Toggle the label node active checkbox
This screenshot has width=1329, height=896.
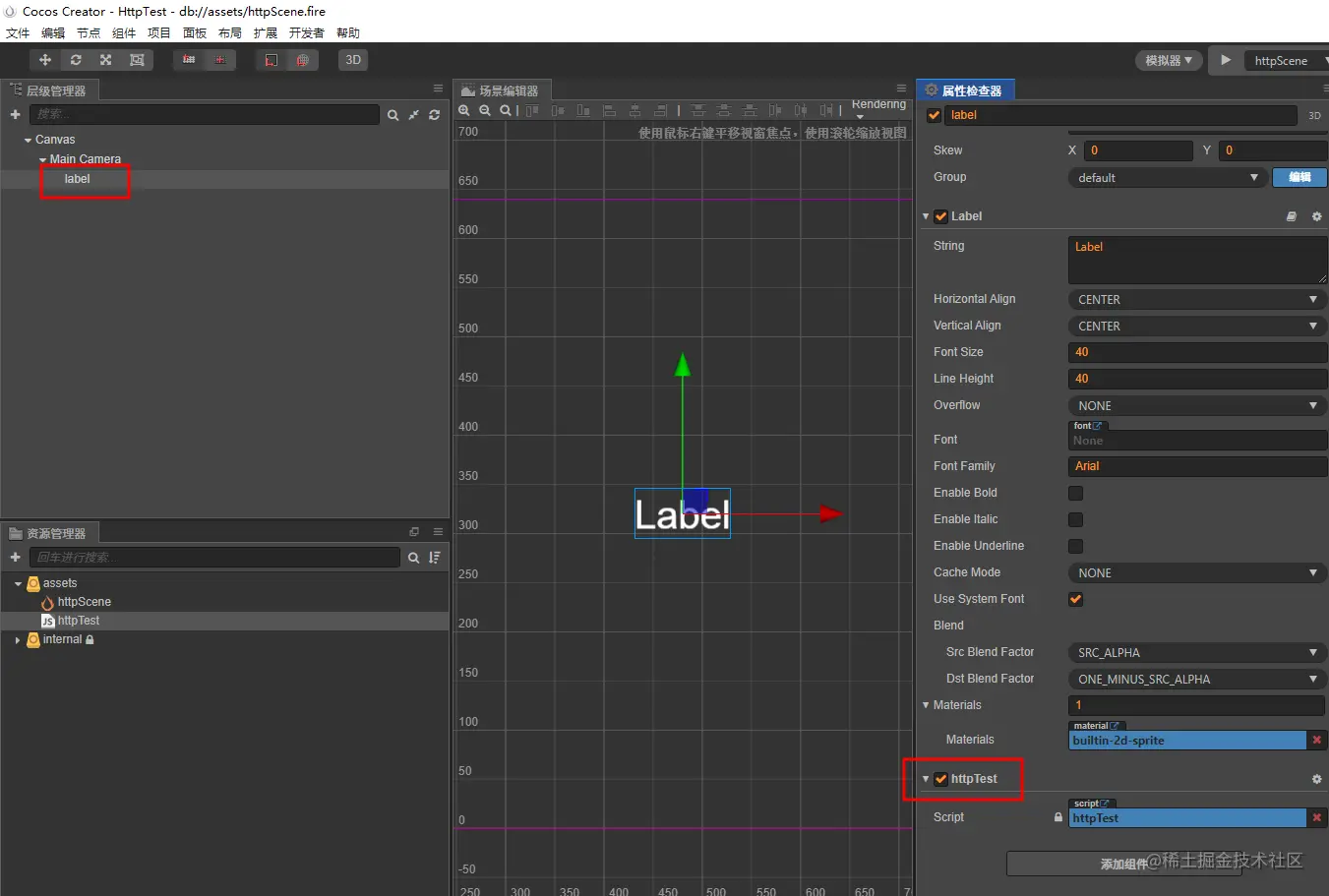(x=935, y=115)
